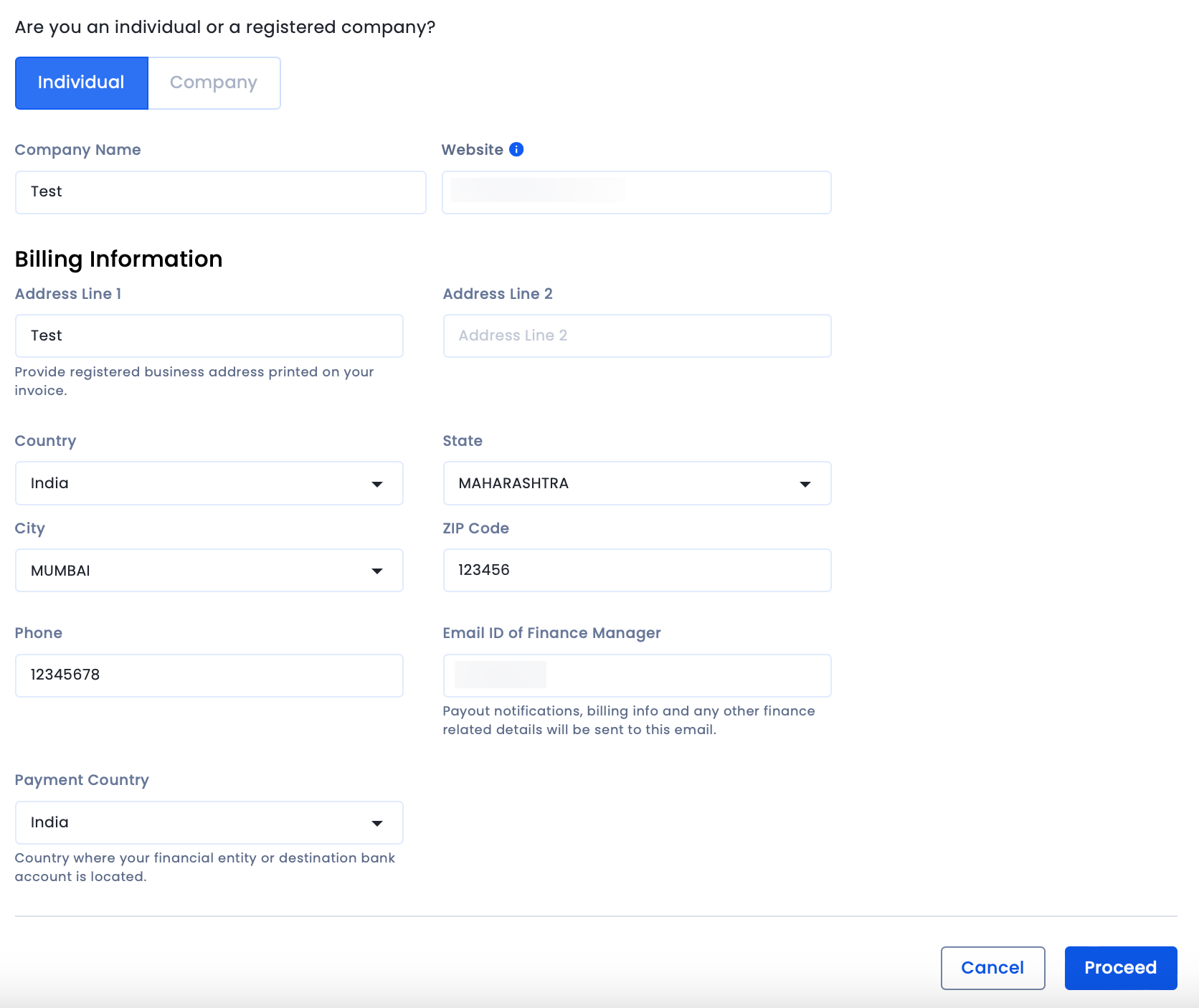The width and height of the screenshot is (1199, 1008).
Task: Click the 'Payout notifications, billing info' hint text
Action: [x=629, y=721]
